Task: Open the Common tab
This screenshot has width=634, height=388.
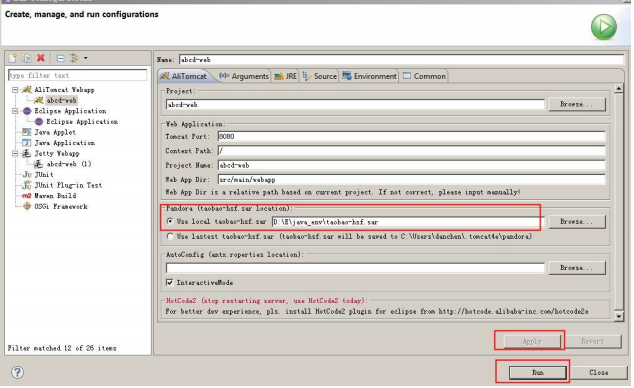Action: (x=424, y=76)
